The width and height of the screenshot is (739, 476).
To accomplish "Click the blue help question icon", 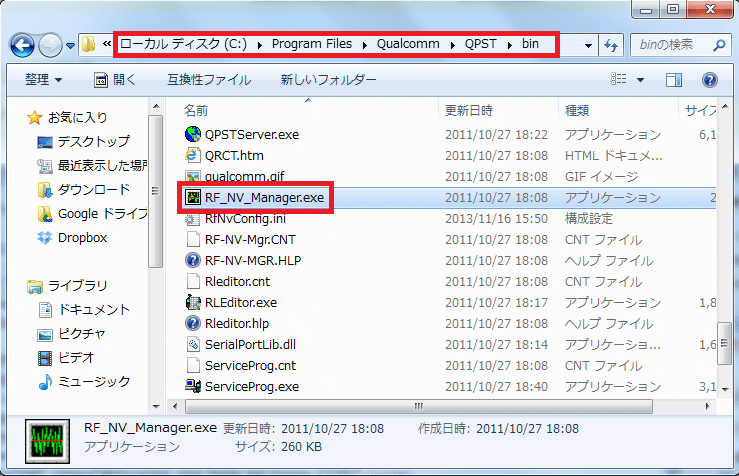I will pyautogui.click(x=709, y=80).
